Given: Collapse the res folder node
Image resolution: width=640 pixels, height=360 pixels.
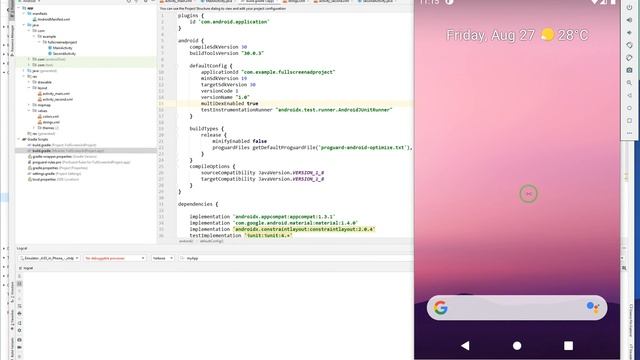Looking at the screenshot, I should 24,76.
